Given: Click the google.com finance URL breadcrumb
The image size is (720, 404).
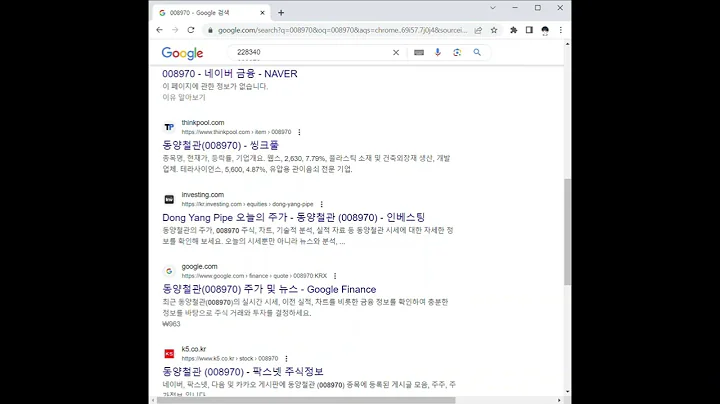Looking at the screenshot, I should pos(254,276).
